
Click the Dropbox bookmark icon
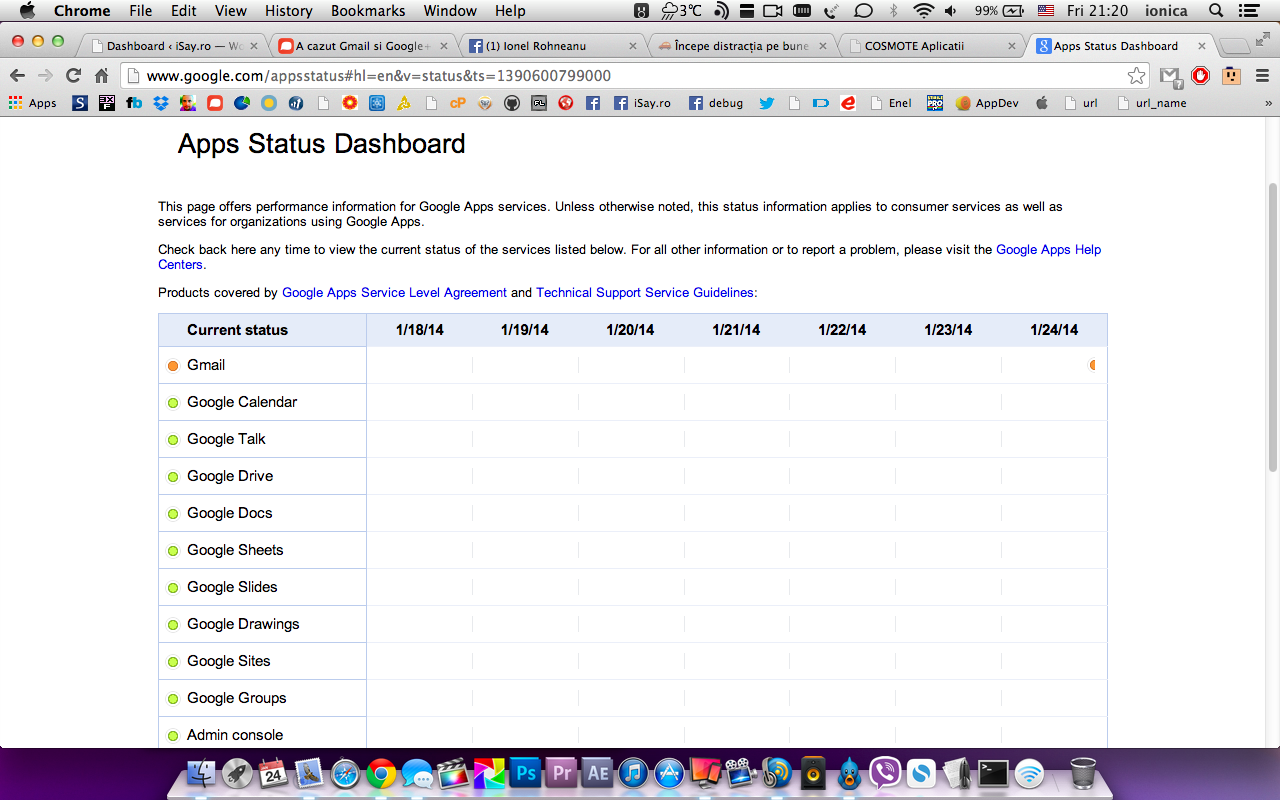click(x=160, y=103)
